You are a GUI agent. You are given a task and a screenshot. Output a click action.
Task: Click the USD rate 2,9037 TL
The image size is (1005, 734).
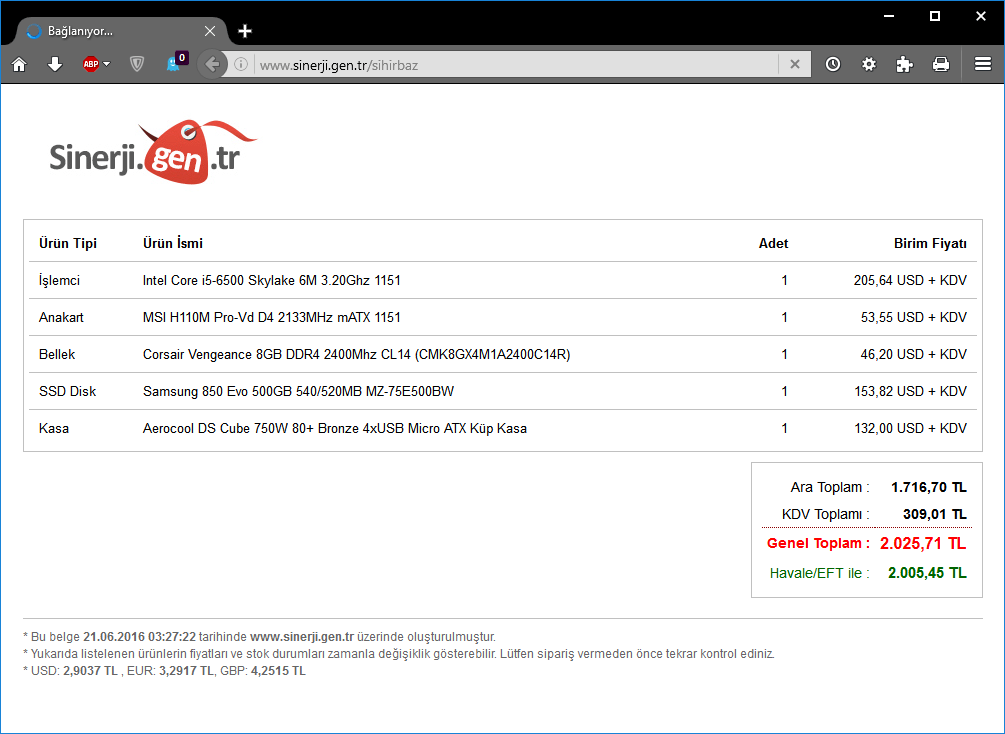pos(90,671)
